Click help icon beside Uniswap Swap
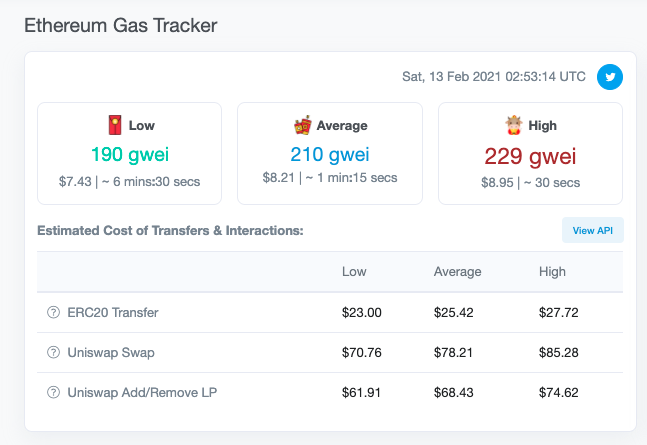Image resolution: width=647 pixels, height=445 pixels. point(53,353)
